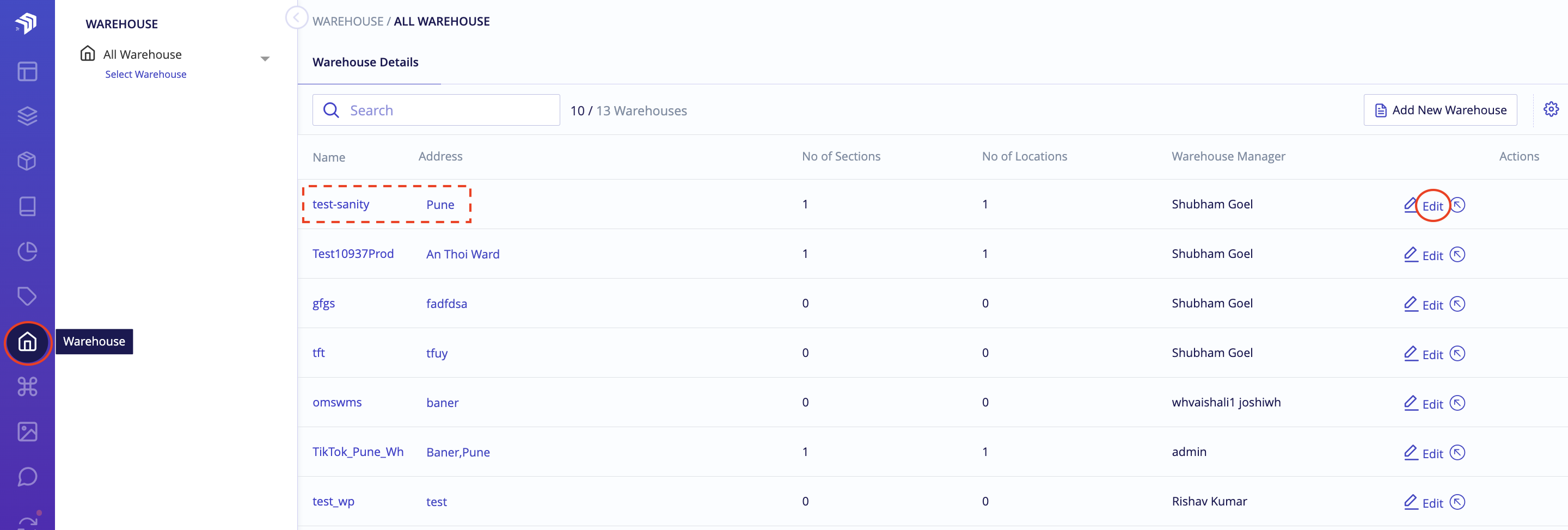Click the No of Locations column header

pyautogui.click(x=1025, y=156)
